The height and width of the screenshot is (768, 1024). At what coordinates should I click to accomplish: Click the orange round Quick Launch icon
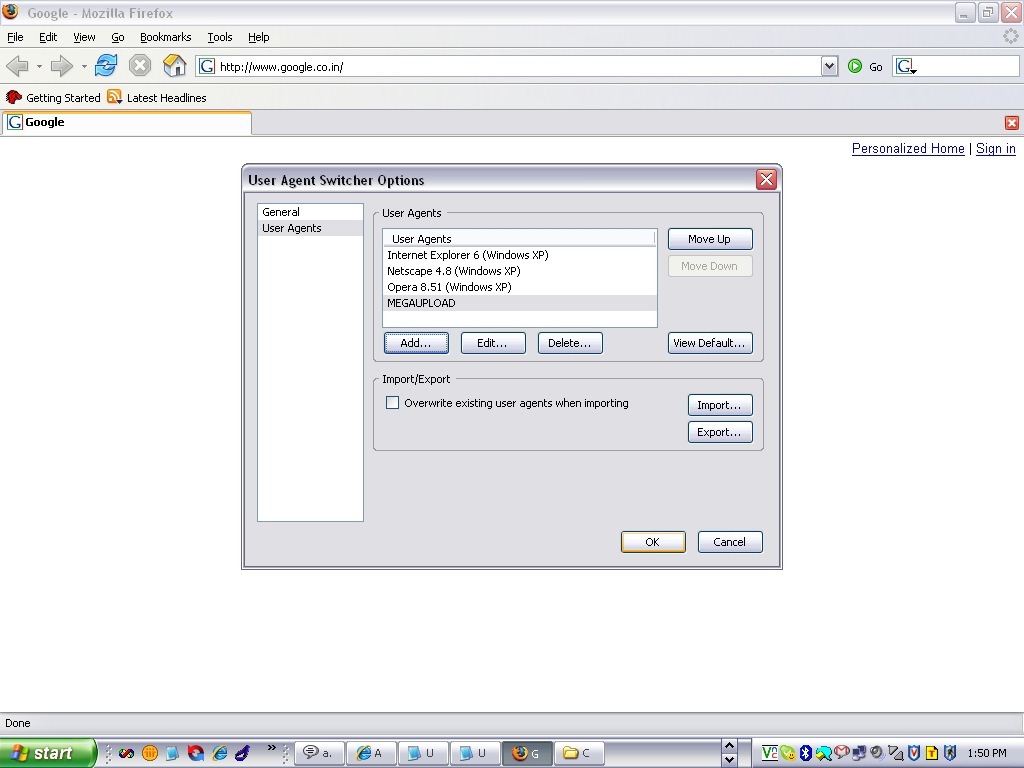tap(150, 753)
